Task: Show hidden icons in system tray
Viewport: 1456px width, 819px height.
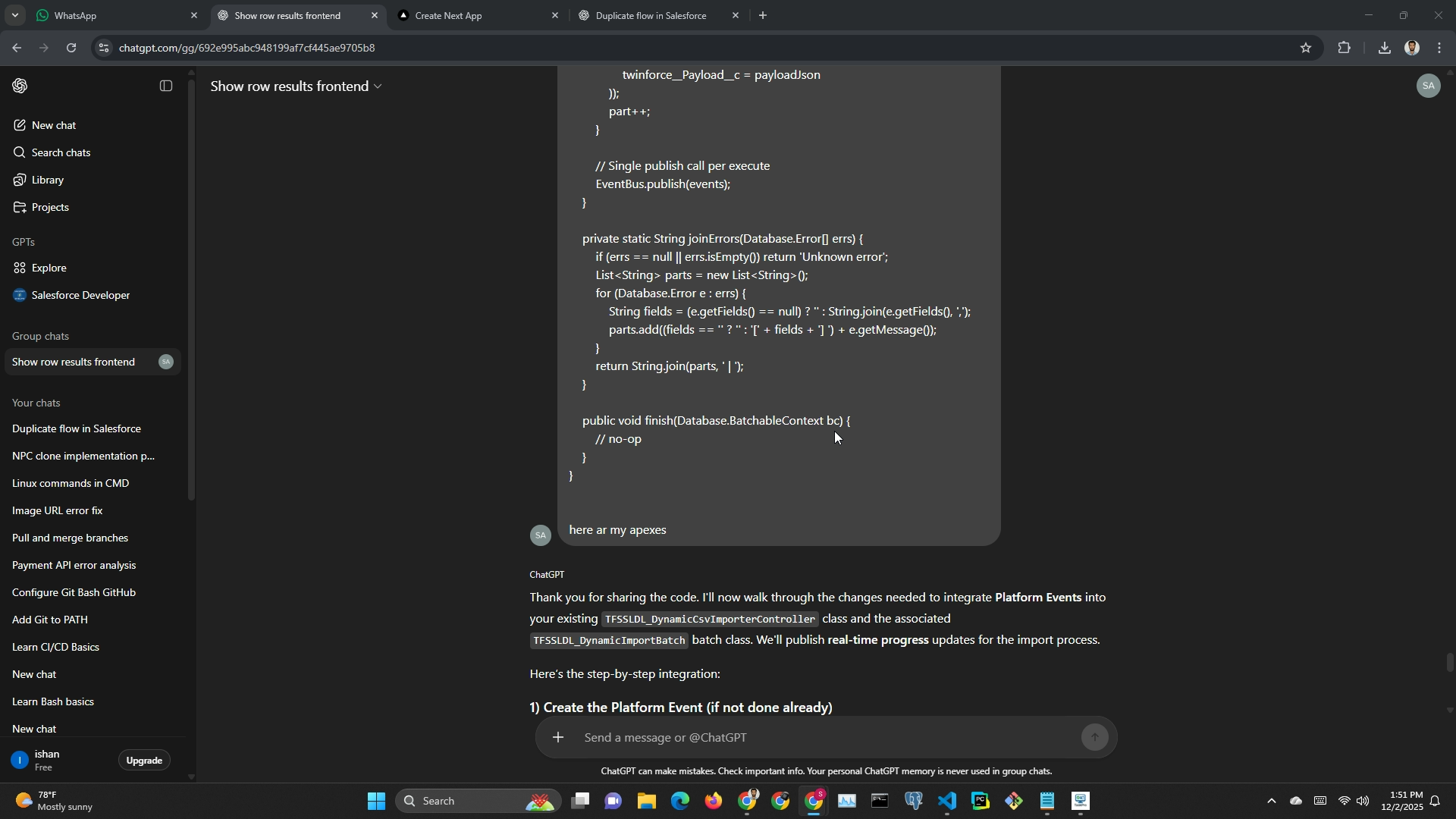Action: 1271,801
